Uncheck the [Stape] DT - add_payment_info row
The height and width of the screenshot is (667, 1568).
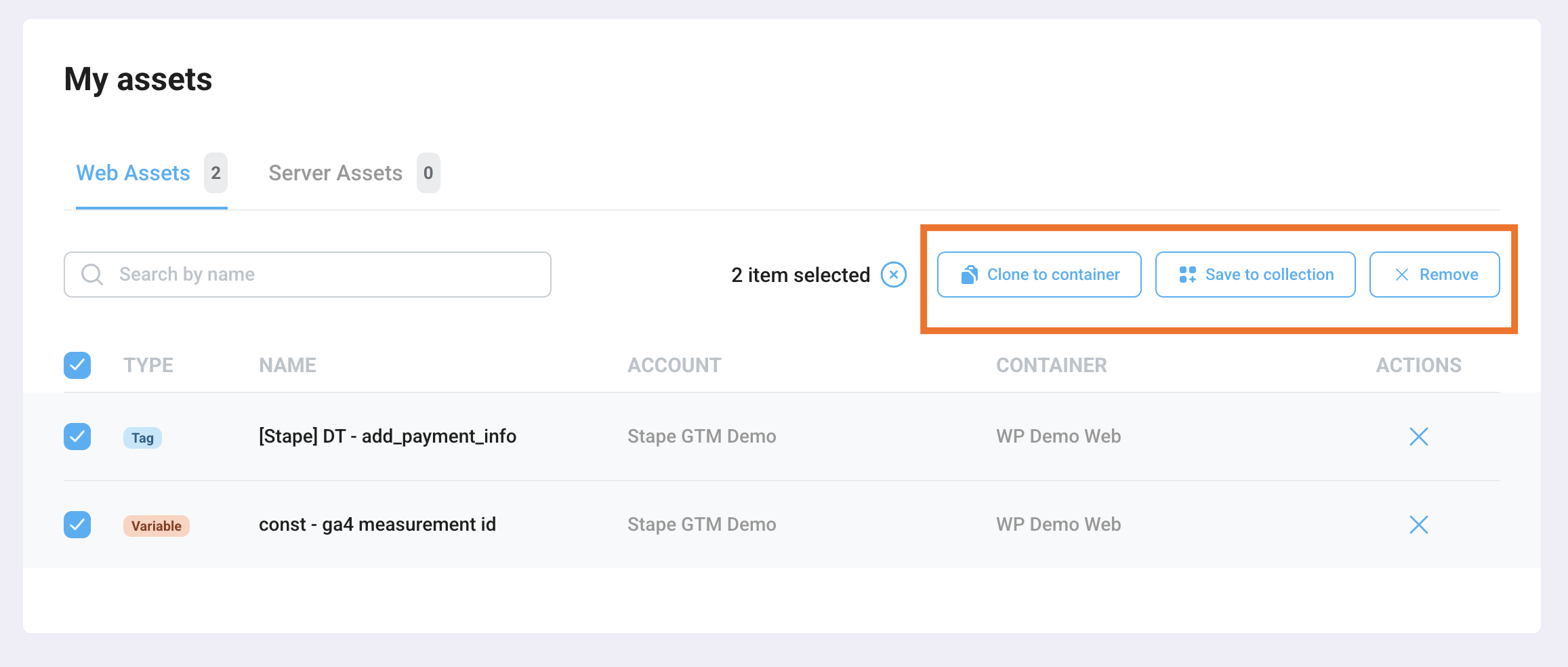coord(77,437)
